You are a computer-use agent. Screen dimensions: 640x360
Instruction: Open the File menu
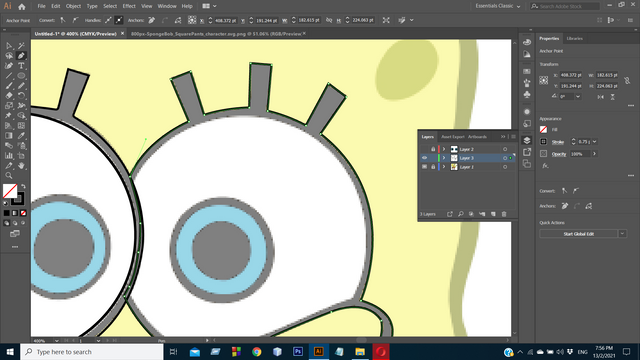point(41,6)
